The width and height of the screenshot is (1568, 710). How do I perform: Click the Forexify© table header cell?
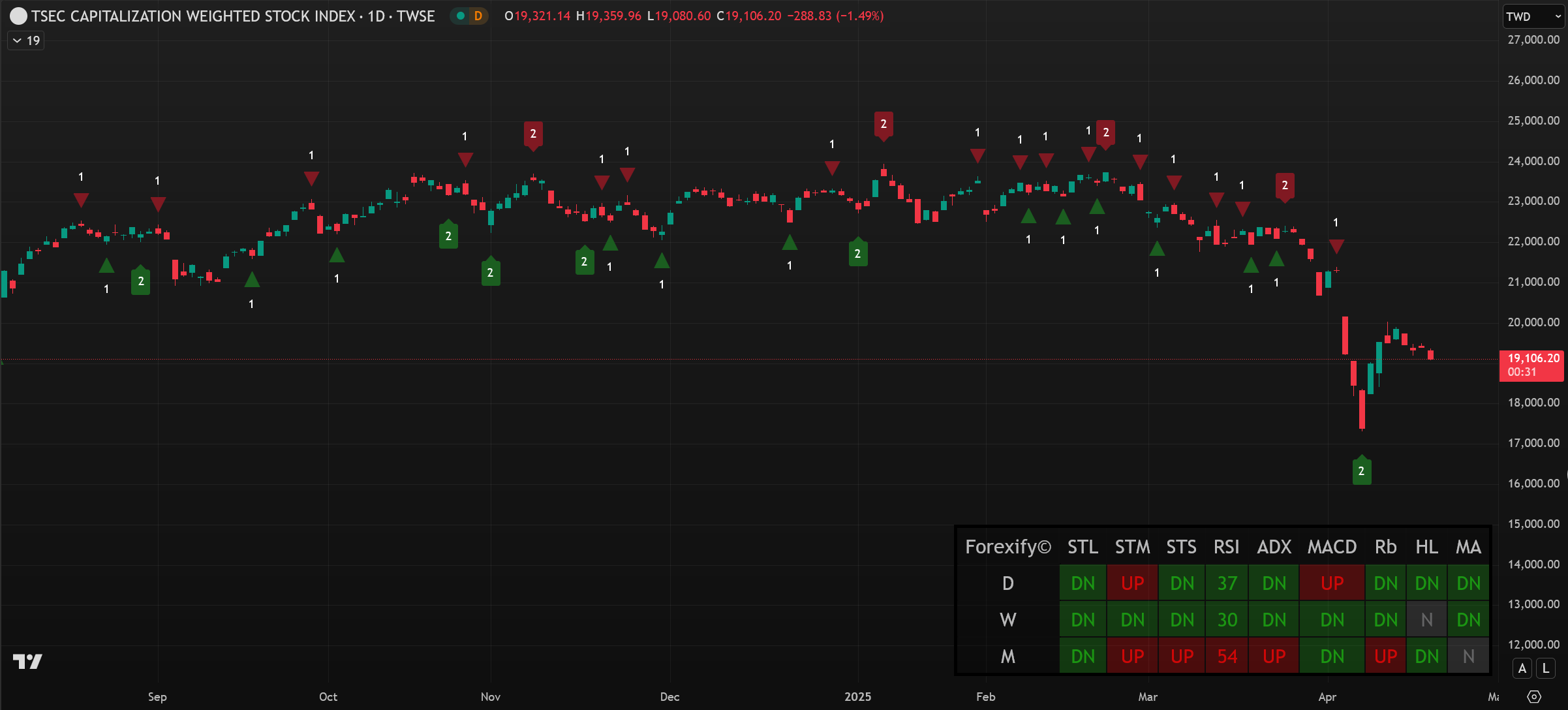tap(1007, 547)
